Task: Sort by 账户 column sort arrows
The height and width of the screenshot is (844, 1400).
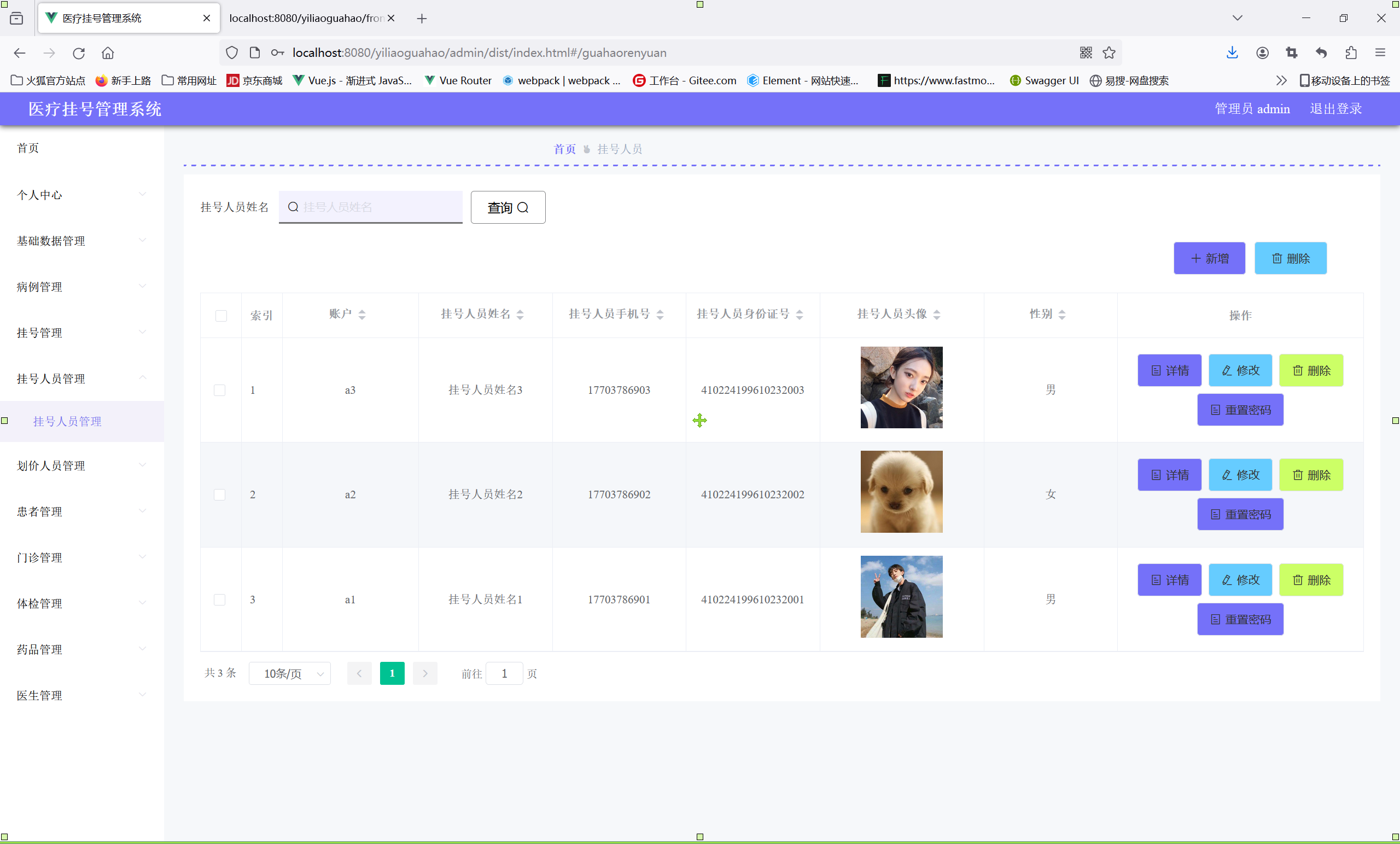Action: 362,315
